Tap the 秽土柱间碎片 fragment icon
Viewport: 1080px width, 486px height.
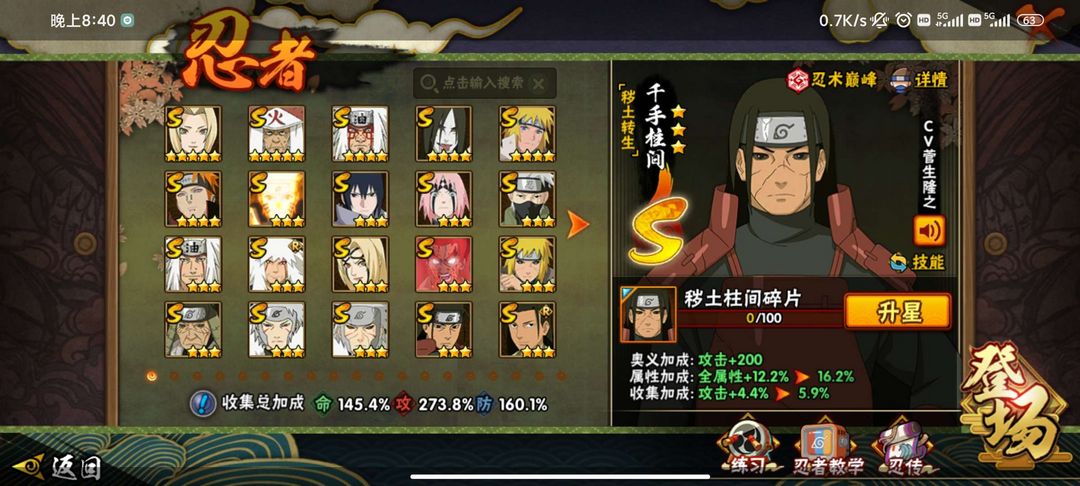pyautogui.click(x=648, y=315)
